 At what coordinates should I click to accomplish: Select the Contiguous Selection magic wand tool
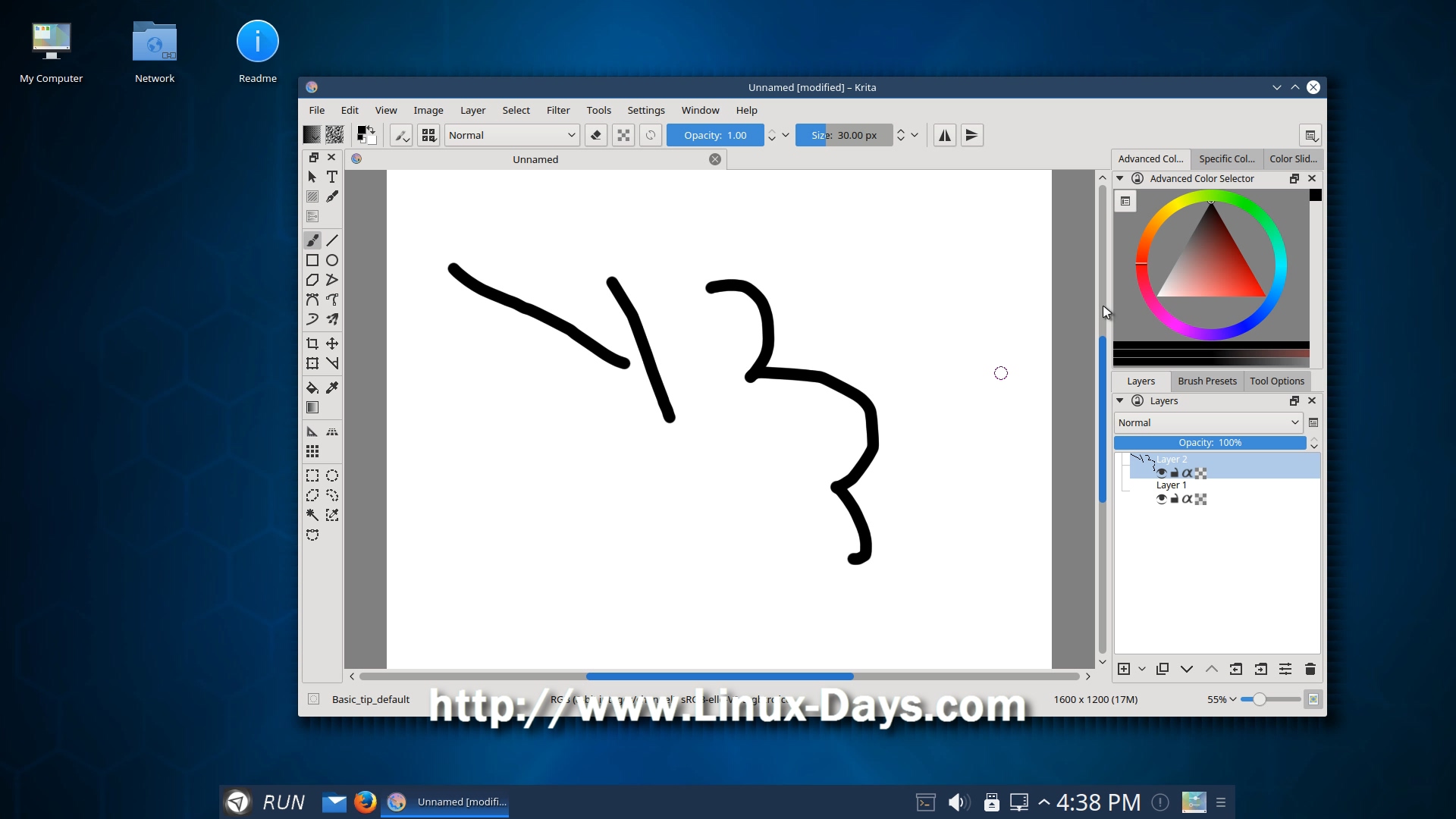(x=312, y=515)
